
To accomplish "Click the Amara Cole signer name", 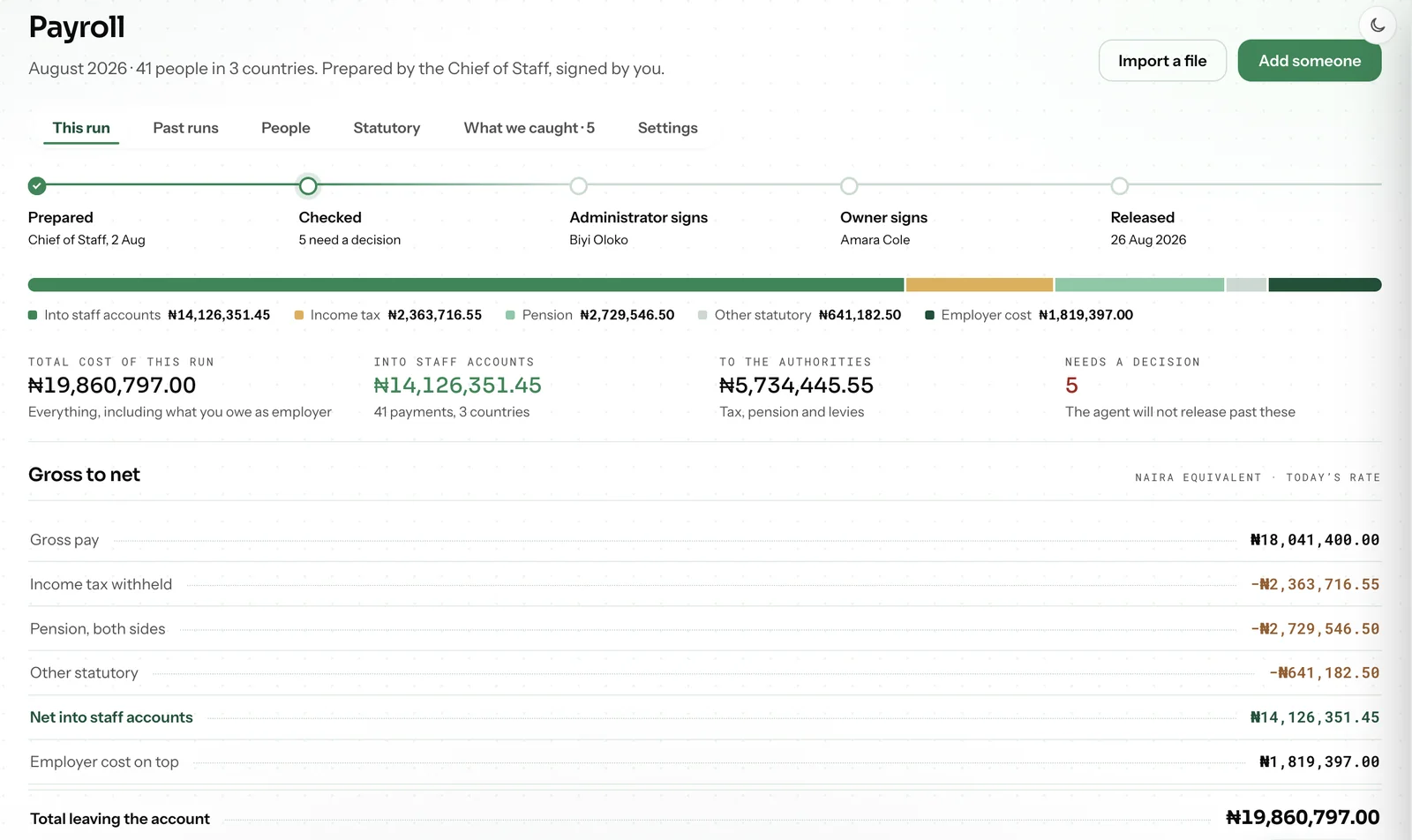I will pyautogui.click(x=875, y=240).
